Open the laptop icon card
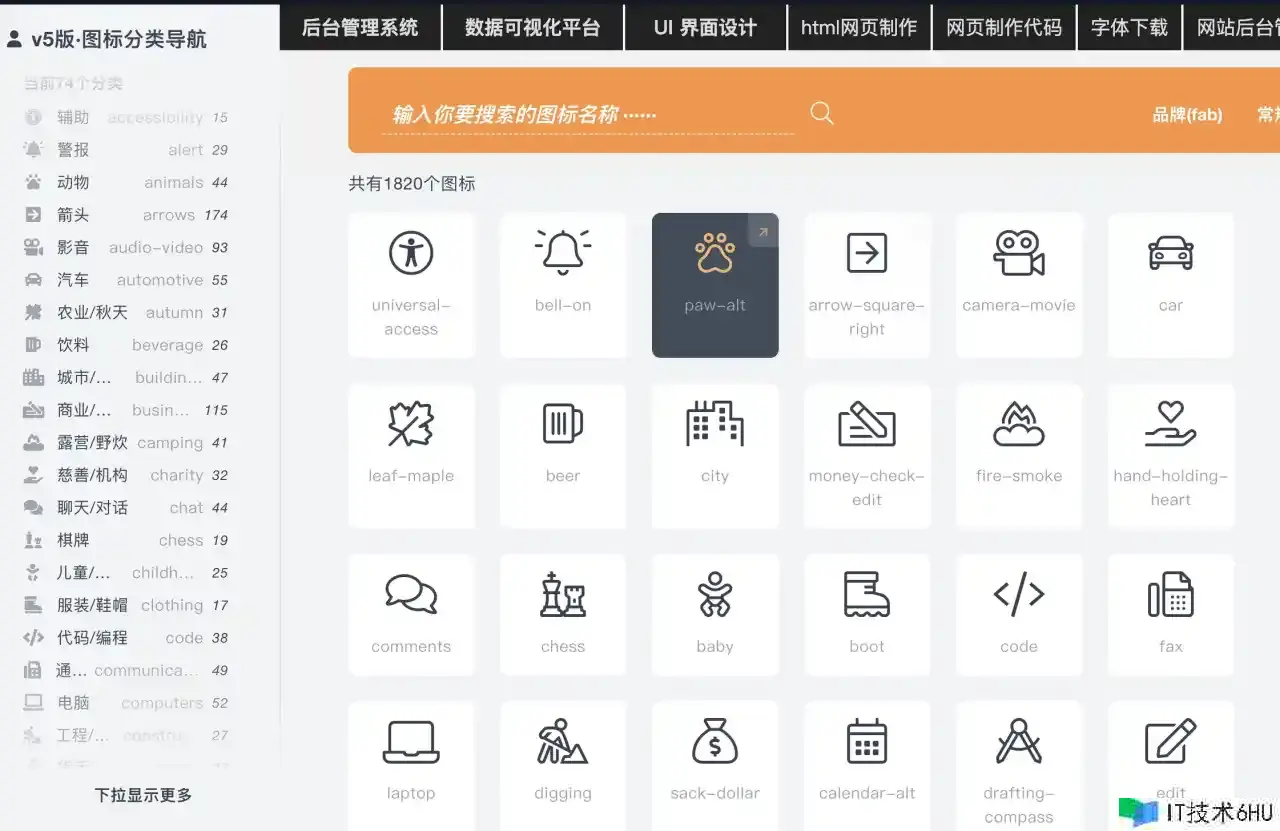This screenshot has height=831, width=1280. 411,766
